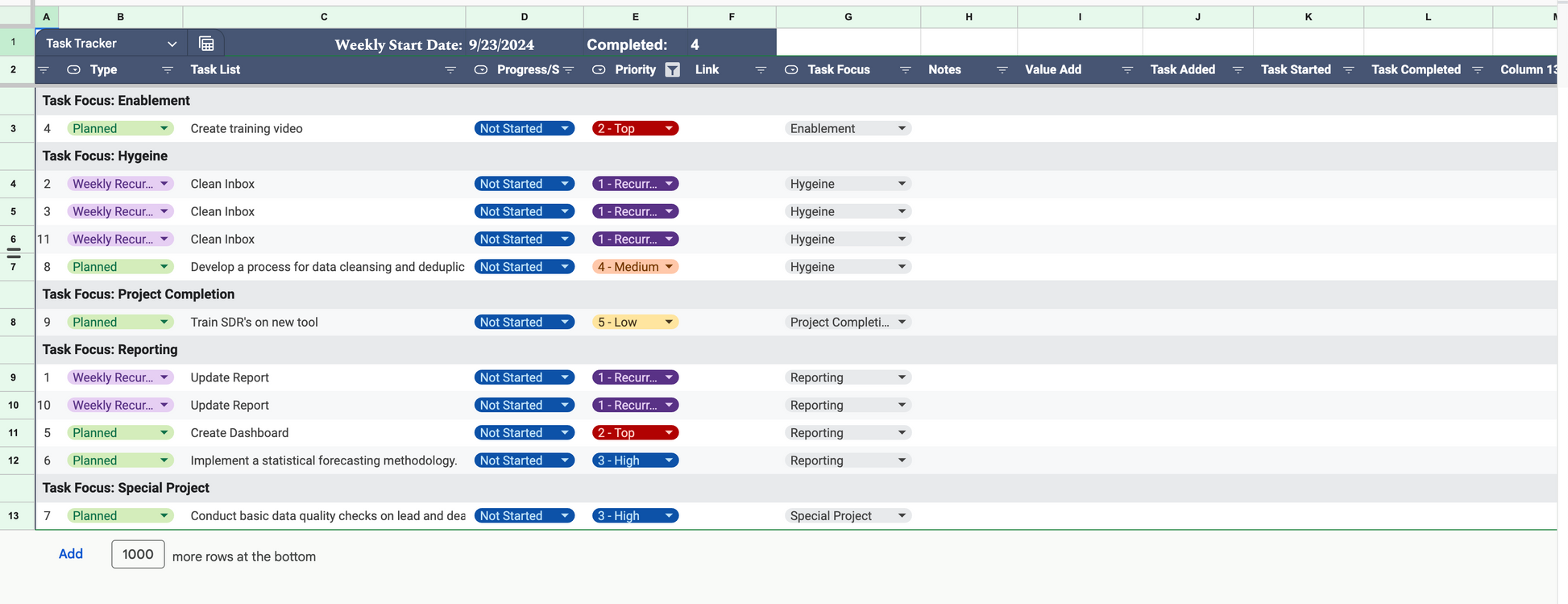Screen dimensions: 1568x604
Task: Open the Task Tracker table menu dropdown
Action: coord(172,44)
